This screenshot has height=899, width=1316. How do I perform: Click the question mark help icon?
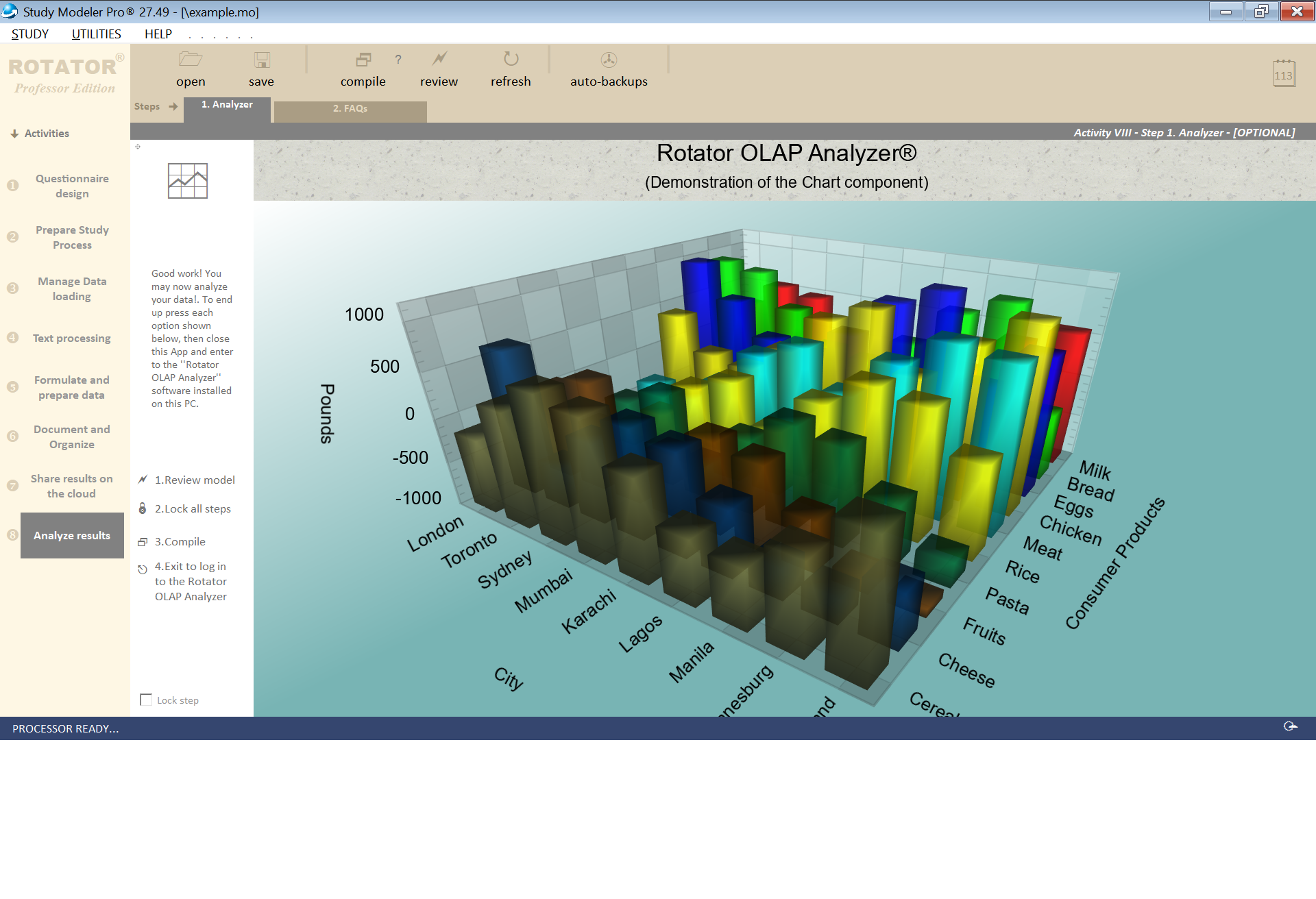click(x=398, y=60)
